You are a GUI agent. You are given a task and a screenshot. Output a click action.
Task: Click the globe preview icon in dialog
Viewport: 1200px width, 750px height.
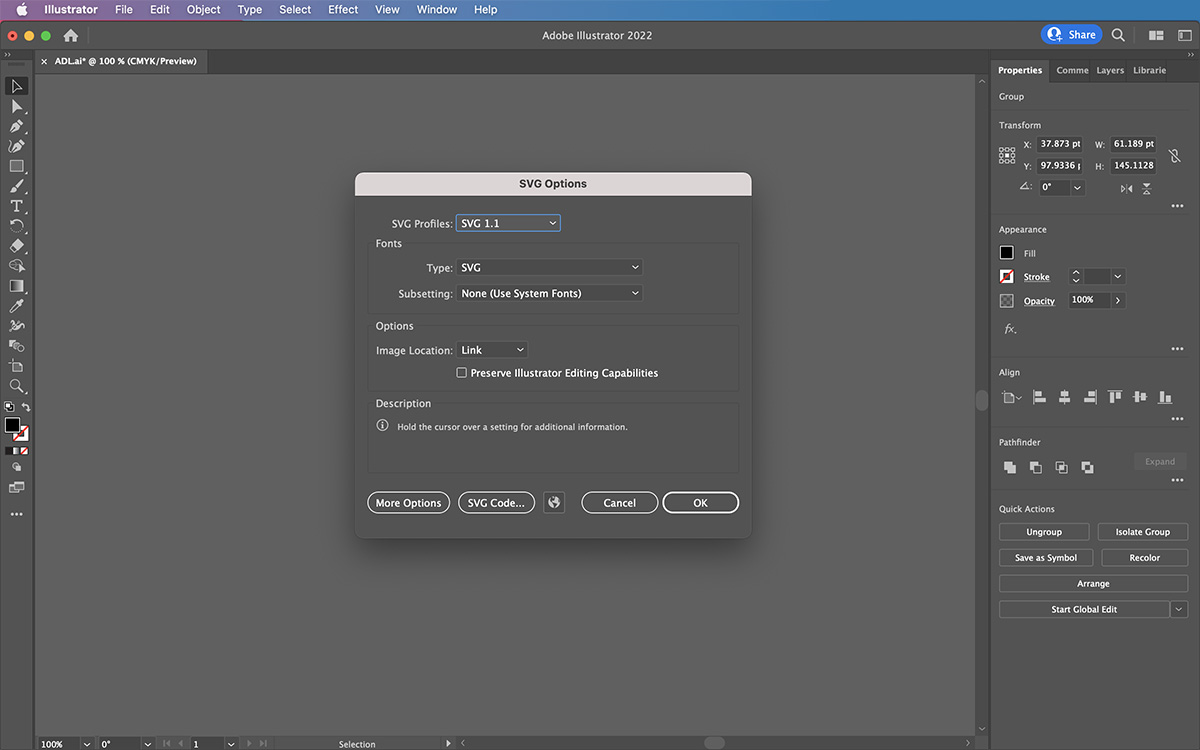click(554, 503)
